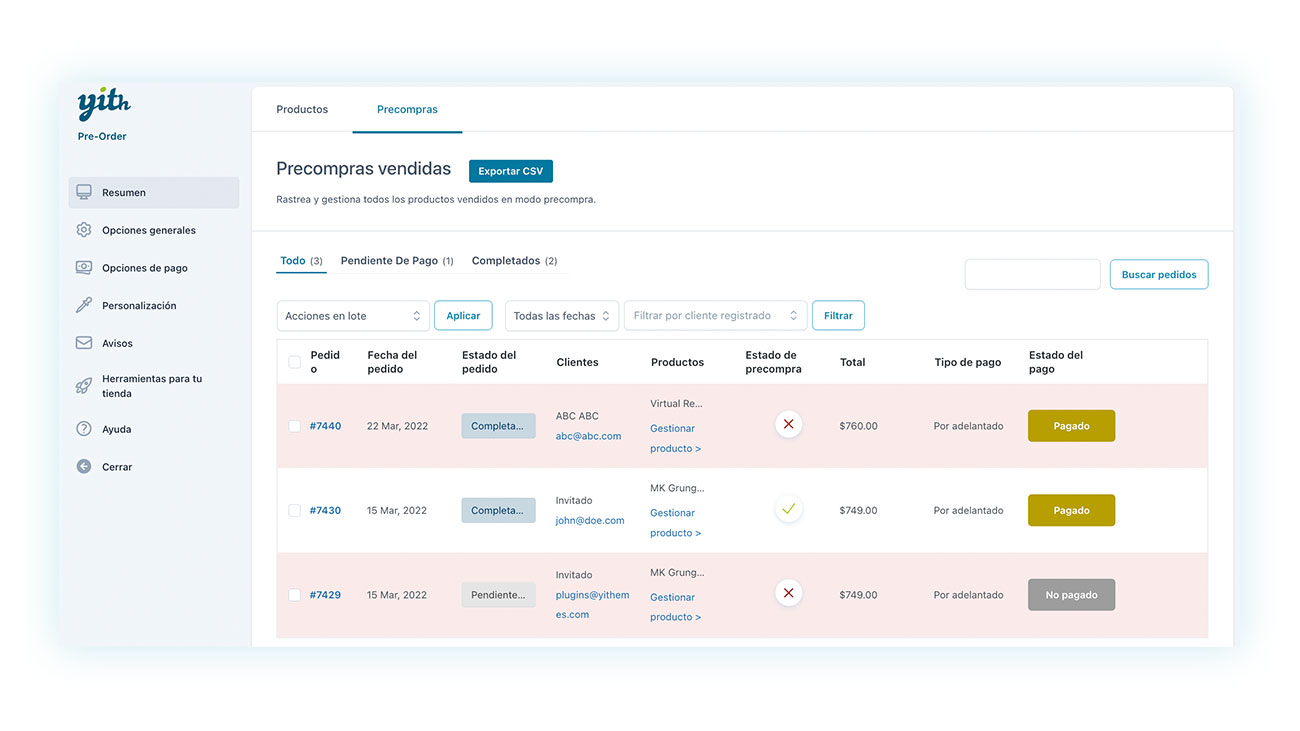Open Filtrar por cliente registrado dropdown
1300x731 pixels.
pyautogui.click(x=715, y=316)
